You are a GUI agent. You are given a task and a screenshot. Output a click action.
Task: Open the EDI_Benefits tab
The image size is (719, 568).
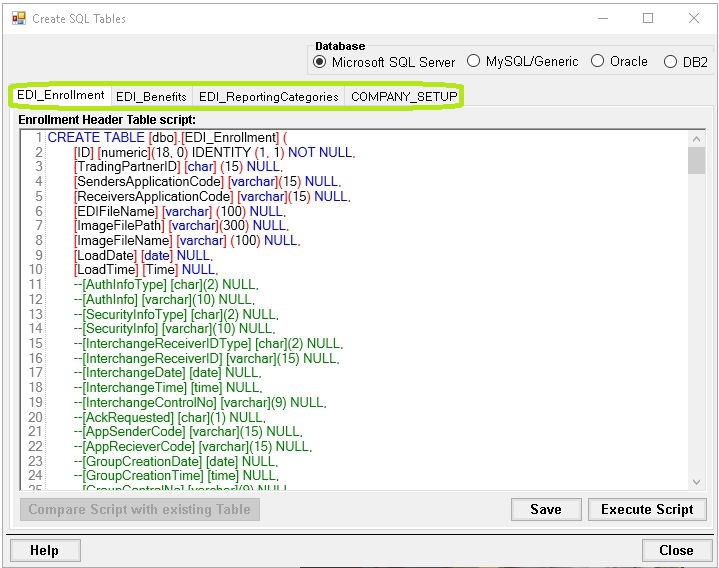[x=151, y=97]
